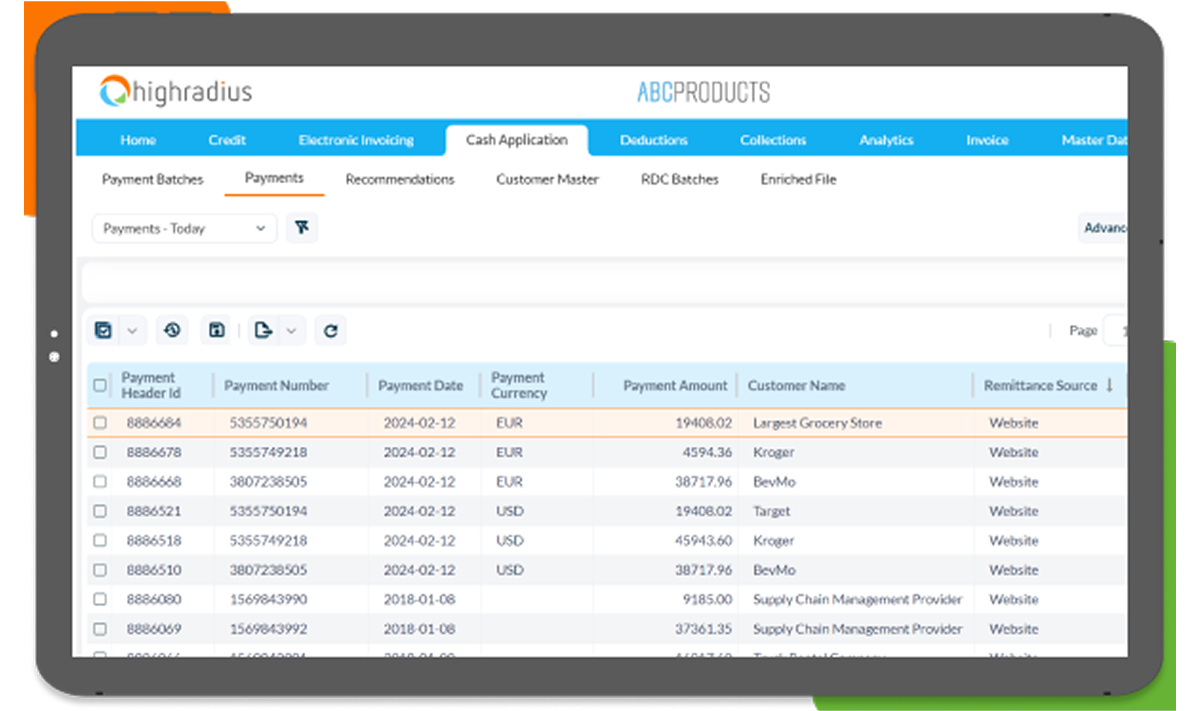Click the amount 4594.36

707,452
